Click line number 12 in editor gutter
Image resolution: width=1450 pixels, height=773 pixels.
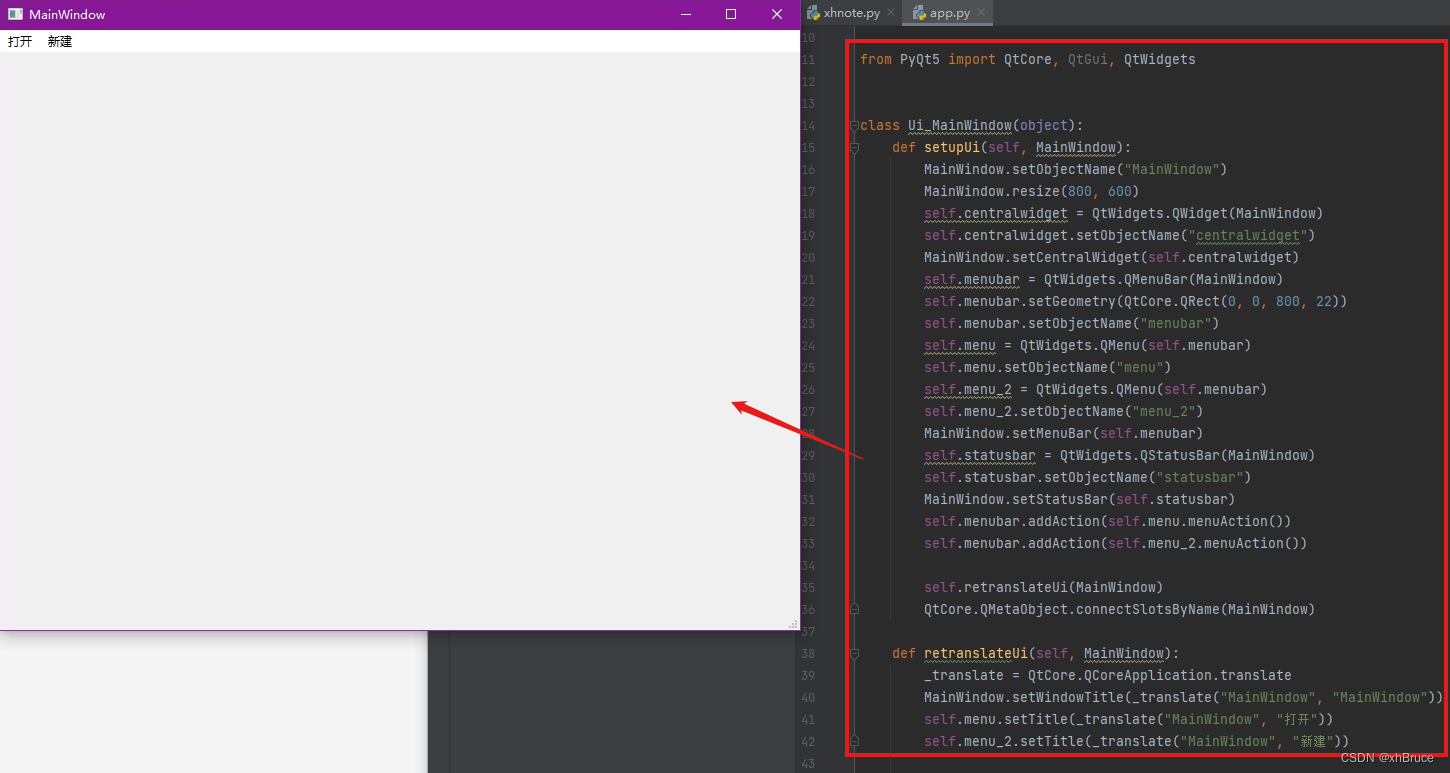(808, 82)
